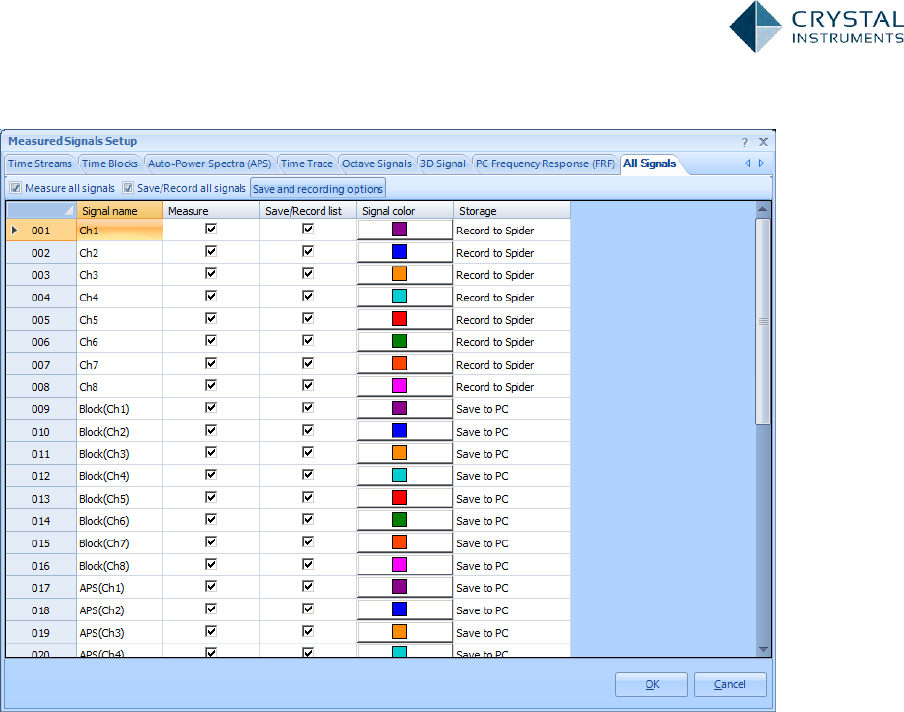Click scrollbar up arrow in signal list
Screen dimensions: 904x712
click(x=763, y=209)
